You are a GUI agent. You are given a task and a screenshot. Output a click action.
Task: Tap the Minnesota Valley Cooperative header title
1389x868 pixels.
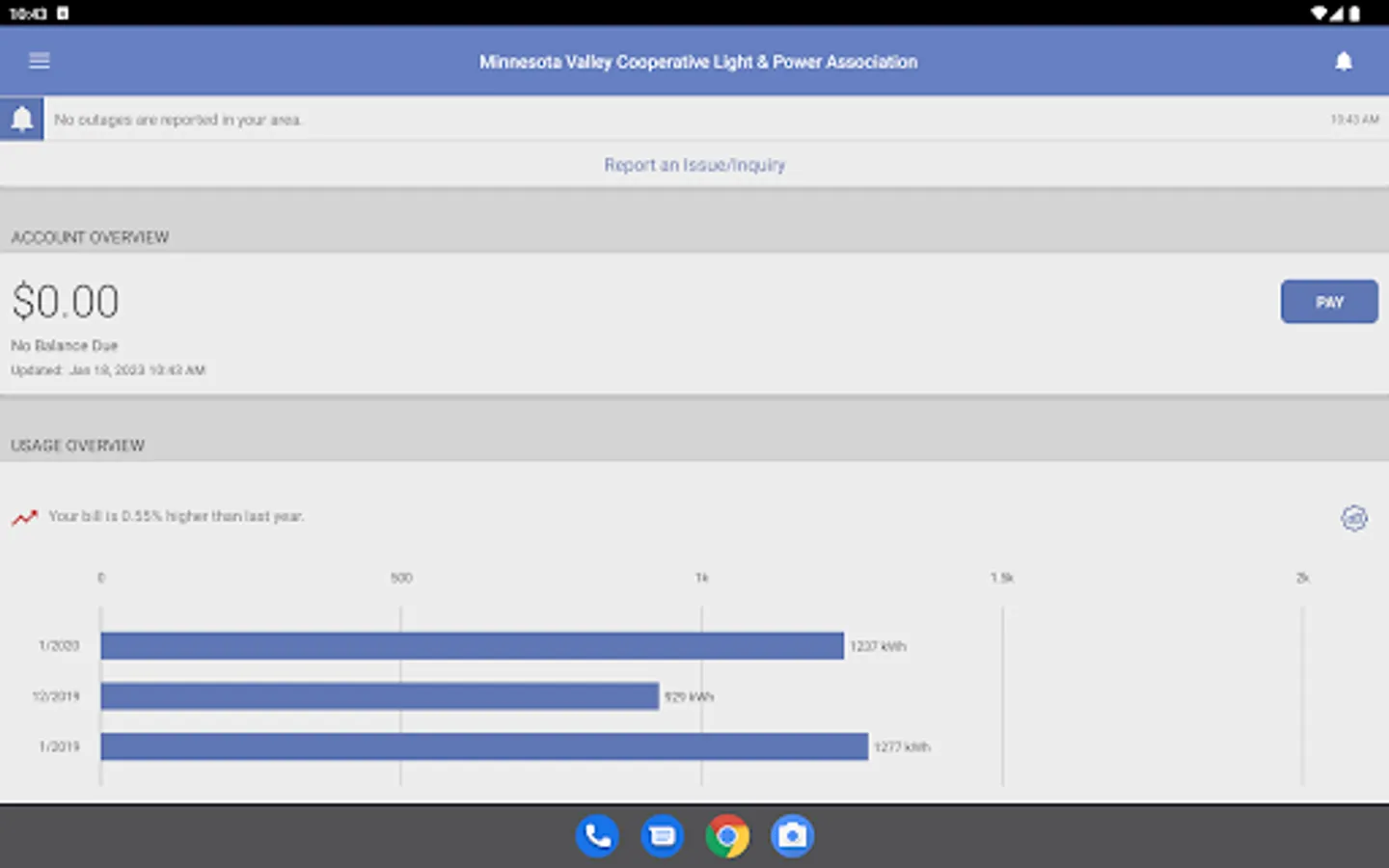pos(698,62)
